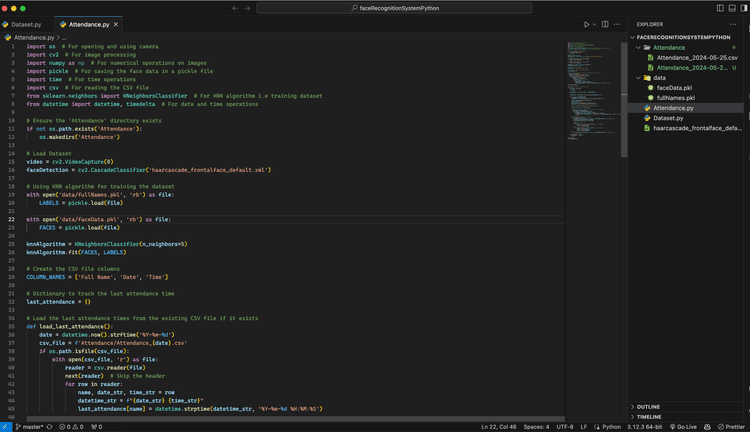
Task: Open the run button dropdown arrow
Action: click(x=596, y=24)
